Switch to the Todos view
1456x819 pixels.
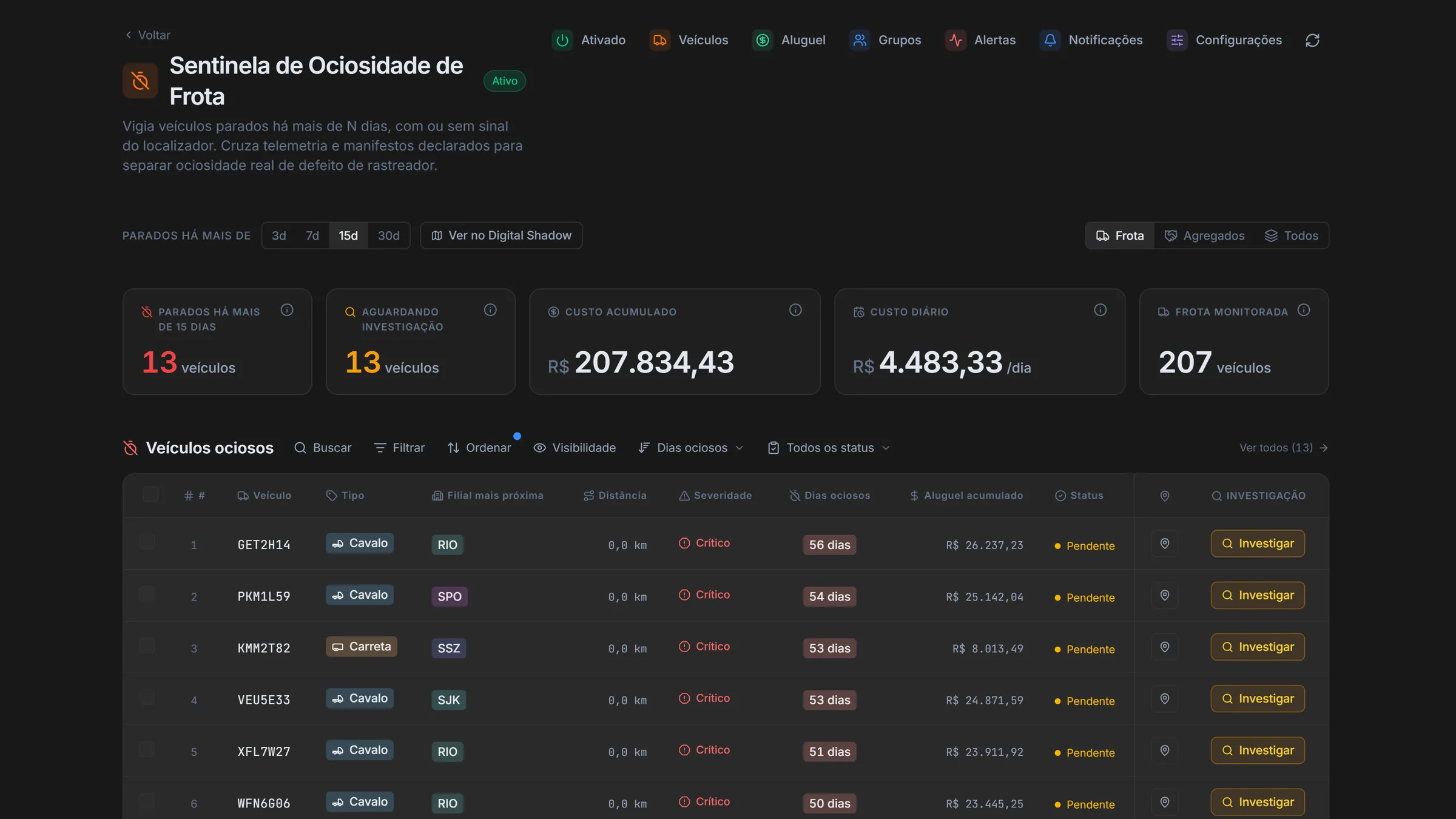1291,235
